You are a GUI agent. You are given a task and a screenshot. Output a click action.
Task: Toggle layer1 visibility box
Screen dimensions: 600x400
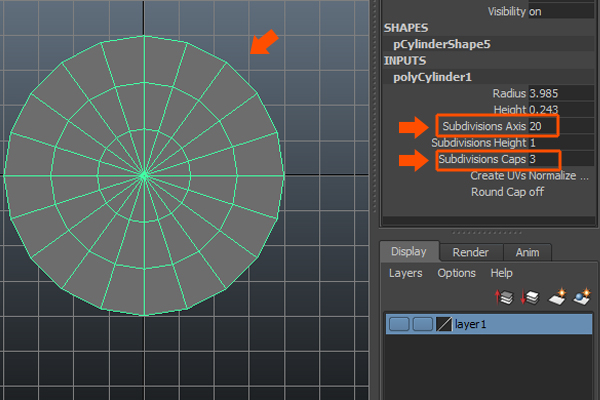coord(399,324)
